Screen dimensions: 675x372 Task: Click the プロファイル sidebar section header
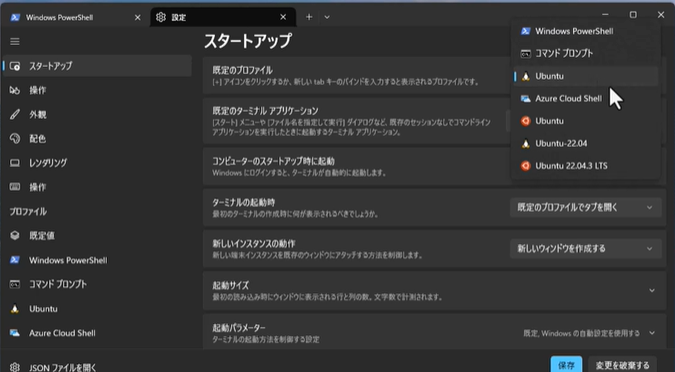[x=28, y=211]
